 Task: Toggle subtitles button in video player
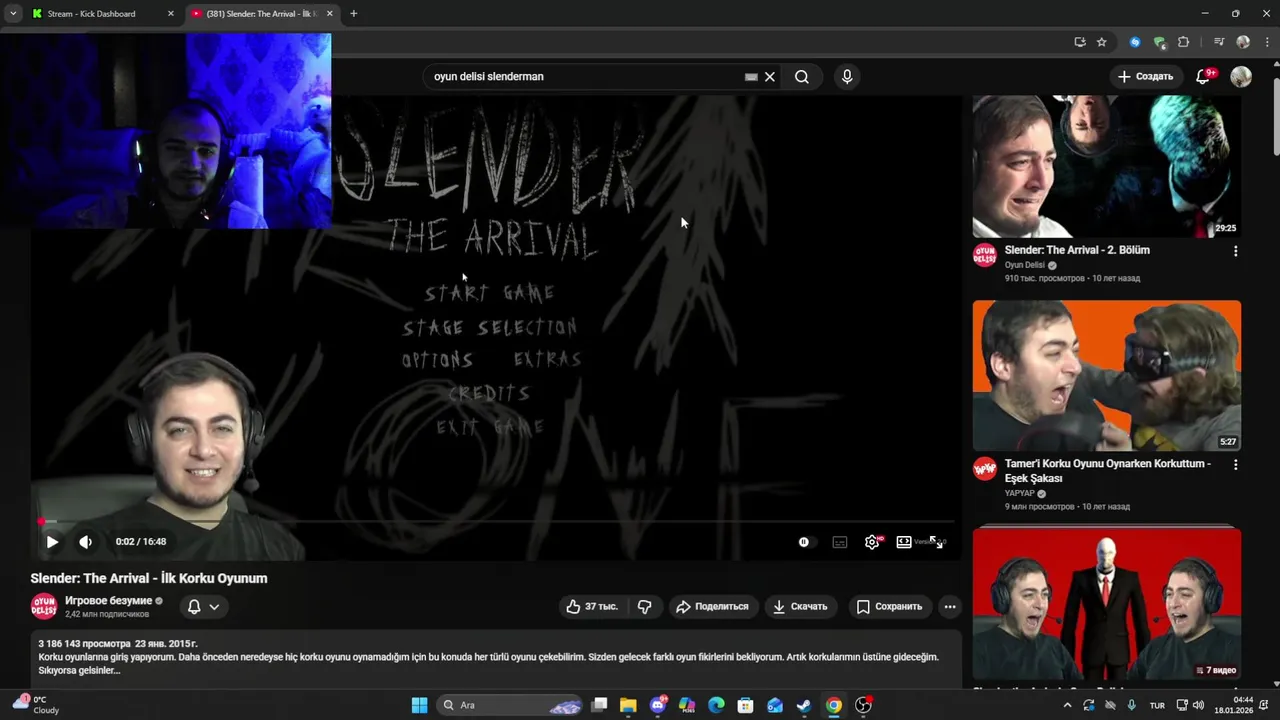point(840,542)
